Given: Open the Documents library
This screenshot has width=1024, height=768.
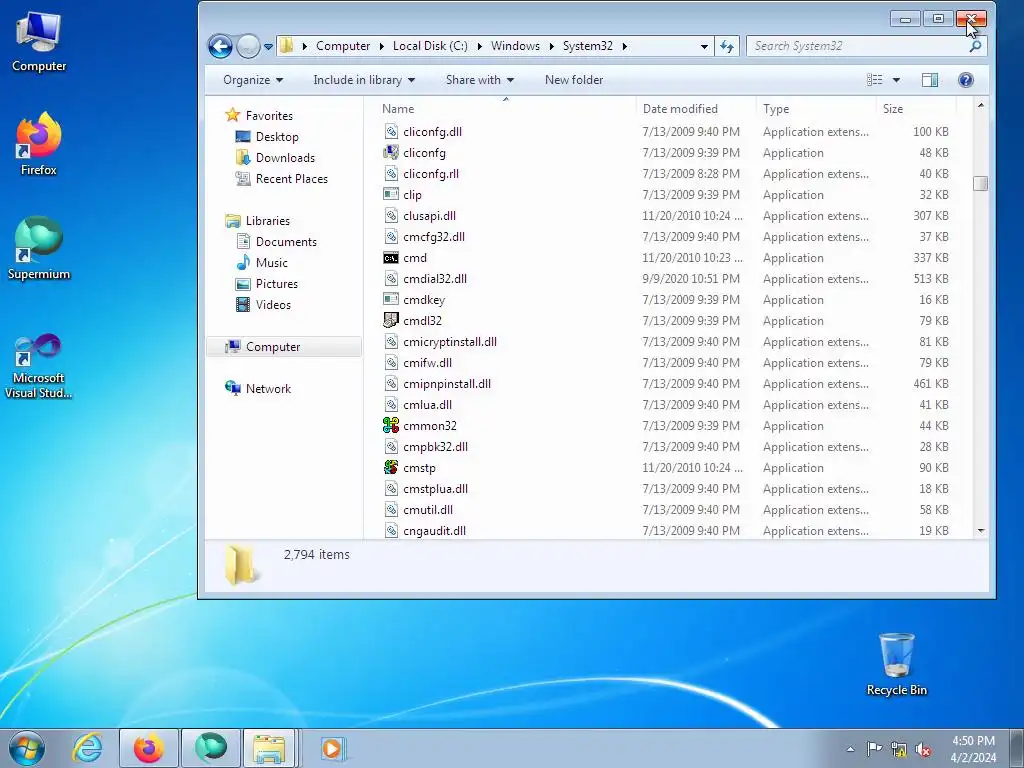Looking at the screenshot, I should 286,242.
